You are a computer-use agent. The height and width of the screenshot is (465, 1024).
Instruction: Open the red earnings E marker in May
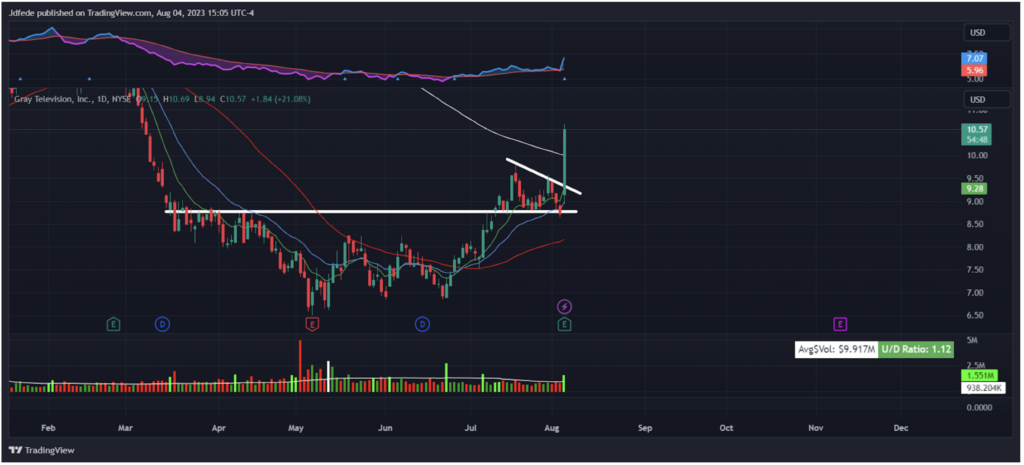pos(312,324)
